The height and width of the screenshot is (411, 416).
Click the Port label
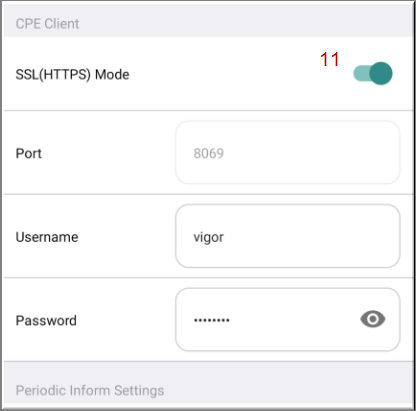[29, 153]
